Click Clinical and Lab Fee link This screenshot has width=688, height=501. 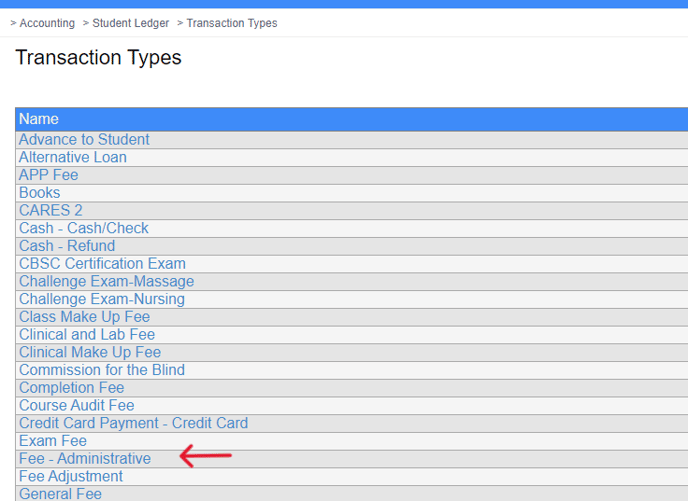point(87,335)
